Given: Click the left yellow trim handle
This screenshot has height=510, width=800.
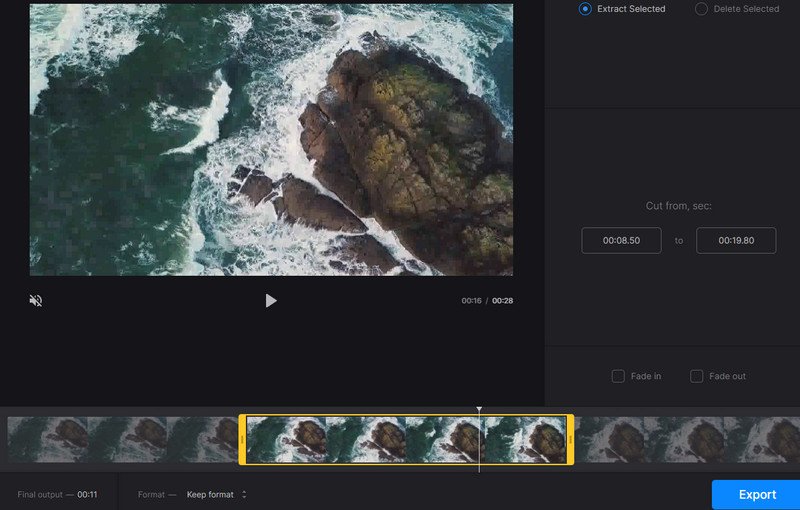Looking at the screenshot, I should click(242, 439).
